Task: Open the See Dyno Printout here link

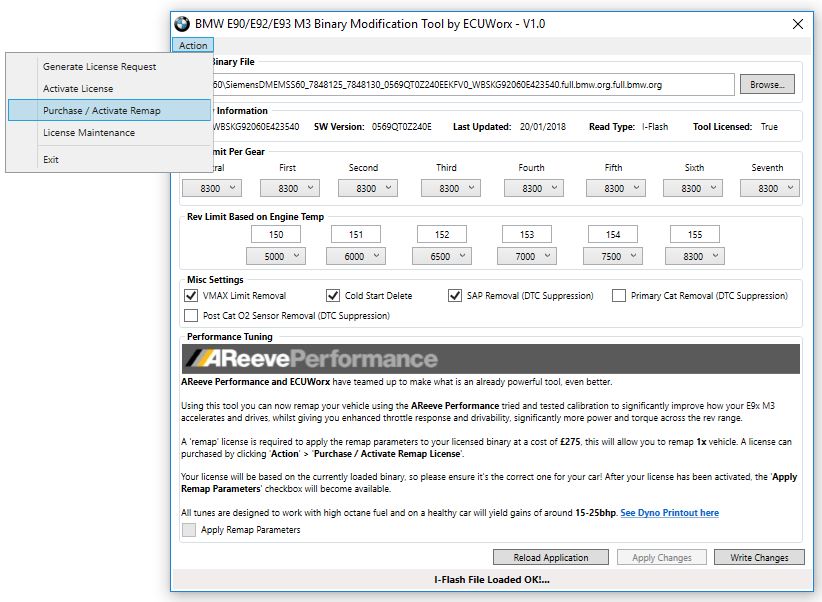Action: [669, 513]
